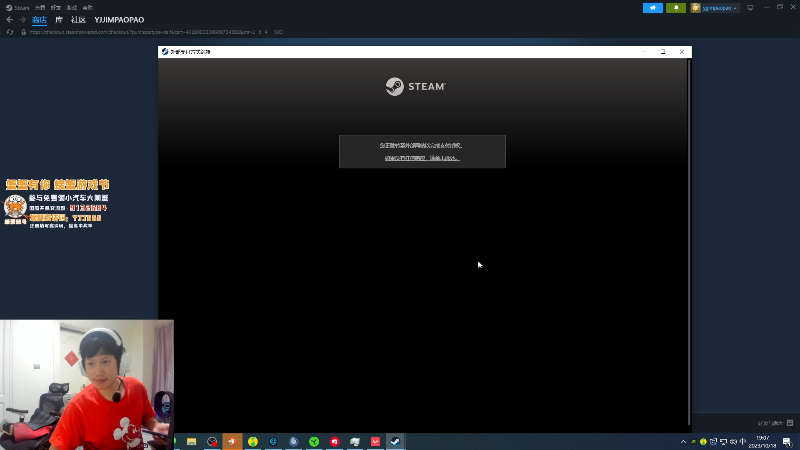Open the Windows notification center icon
The width and height of the screenshot is (800, 450).
coord(787,442)
